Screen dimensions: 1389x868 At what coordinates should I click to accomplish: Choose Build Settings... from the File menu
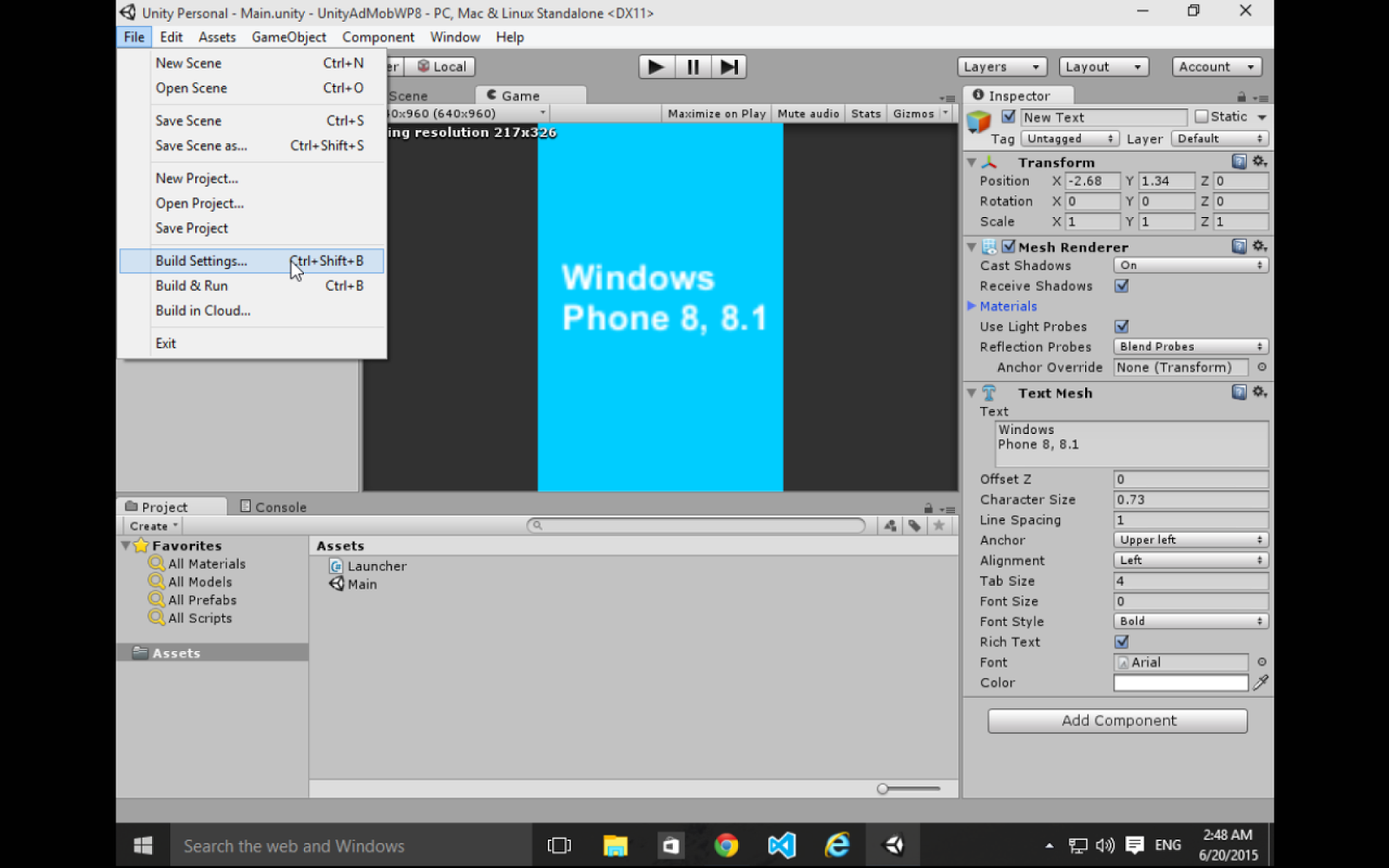tap(252, 260)
